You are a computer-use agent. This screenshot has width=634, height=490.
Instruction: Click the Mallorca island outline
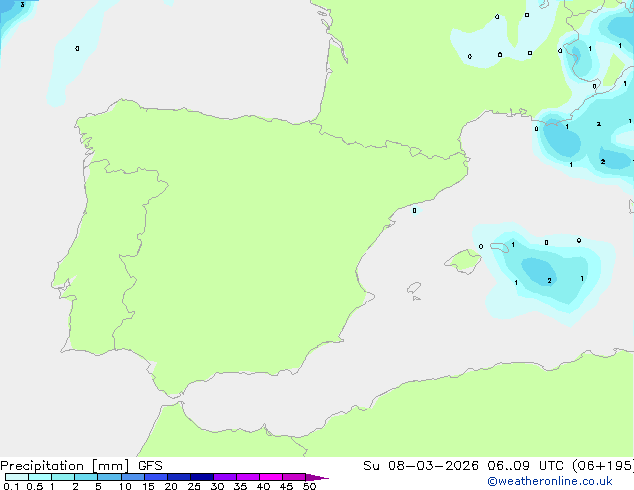(463, 261)
